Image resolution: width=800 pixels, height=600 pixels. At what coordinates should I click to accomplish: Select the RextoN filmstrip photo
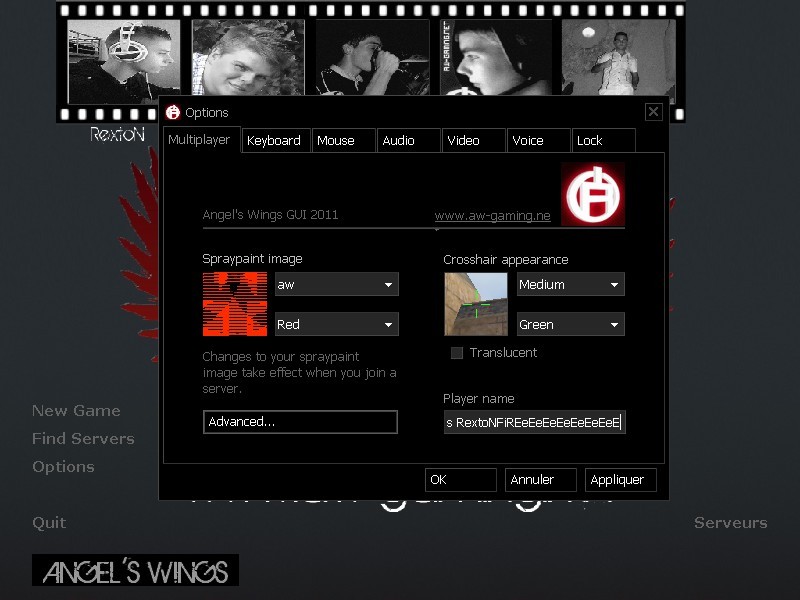(124, 62)
